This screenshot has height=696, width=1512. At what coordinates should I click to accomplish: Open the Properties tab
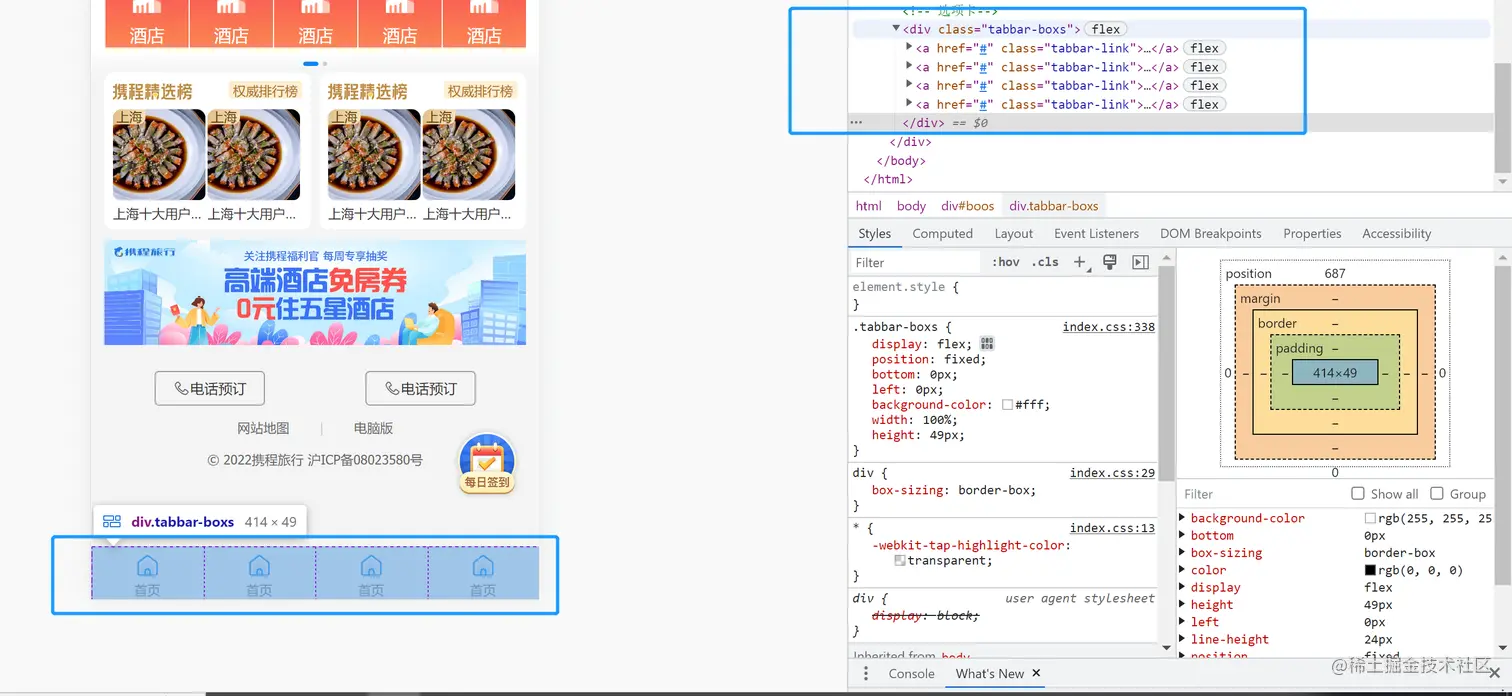point(1312,233)
